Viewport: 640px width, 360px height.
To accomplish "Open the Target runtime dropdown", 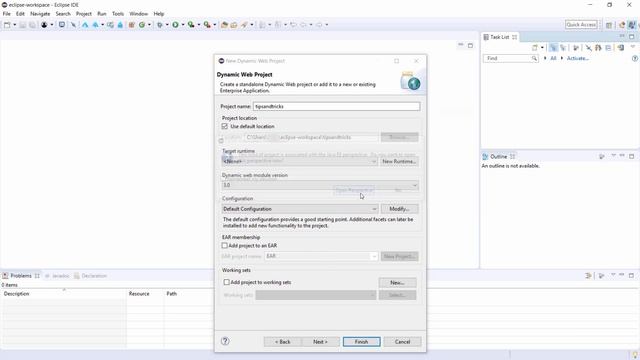I will (x=300, y=161).
